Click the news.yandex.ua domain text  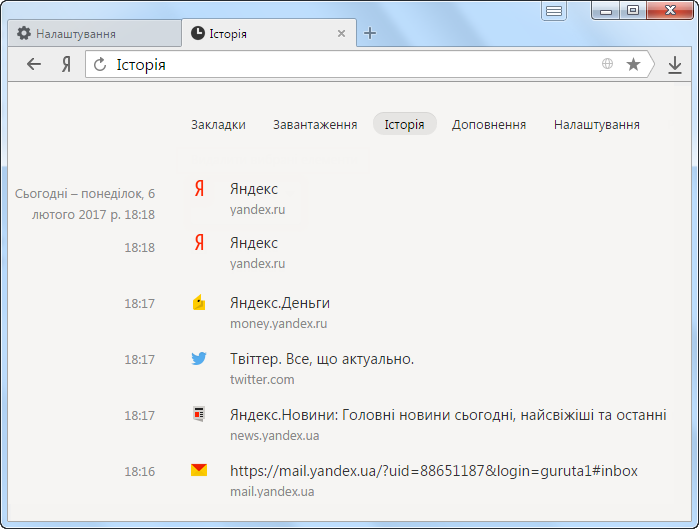[x=275, y=435]
